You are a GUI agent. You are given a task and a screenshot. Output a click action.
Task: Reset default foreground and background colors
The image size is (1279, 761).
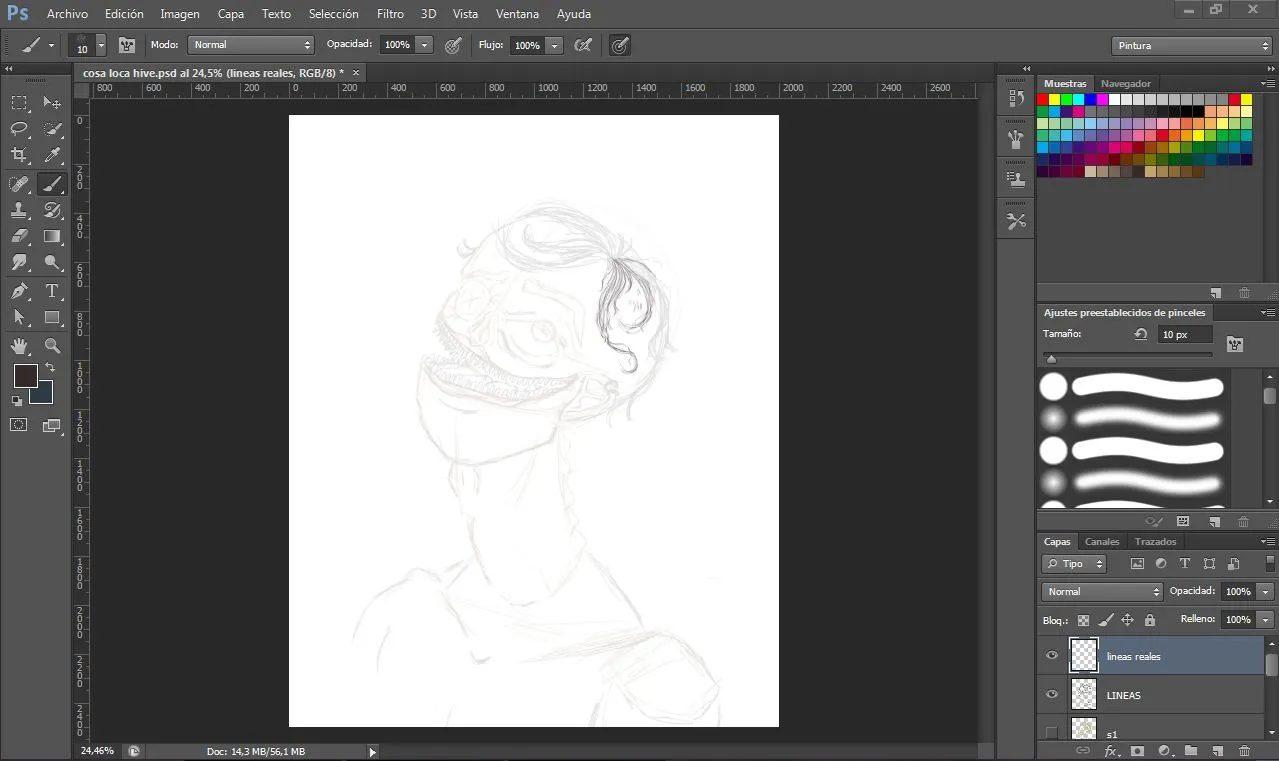tap(17, 400)
